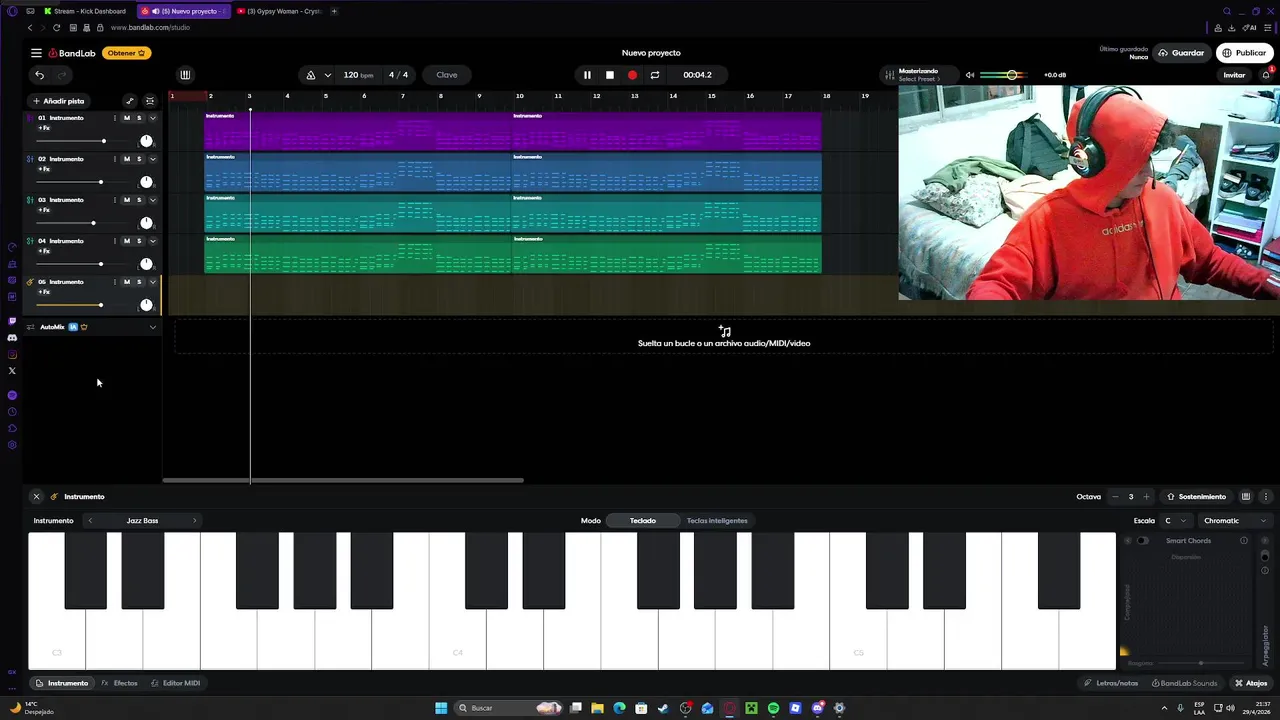Image resolution: width=1280 pixels, height=720 pixels.
Task: Select the purple track 01 MIDI region
Action: click(x=358, y=131)
